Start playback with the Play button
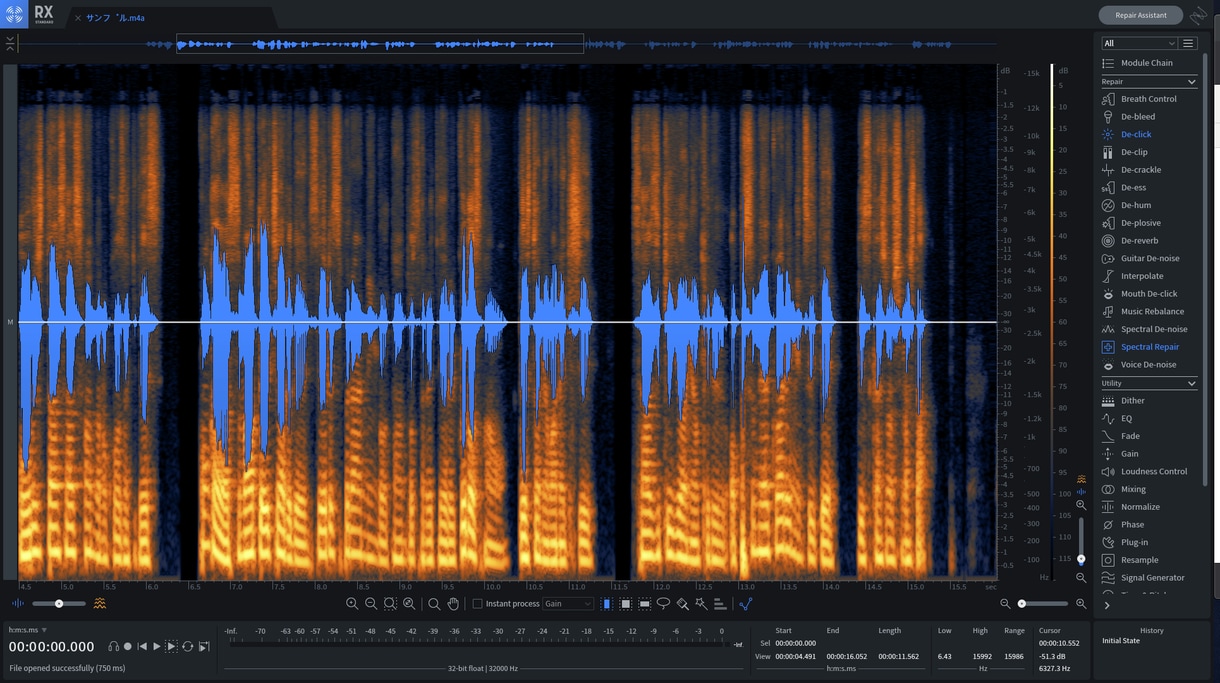The width and height of the screenshot is (1220, 683). 157,647
